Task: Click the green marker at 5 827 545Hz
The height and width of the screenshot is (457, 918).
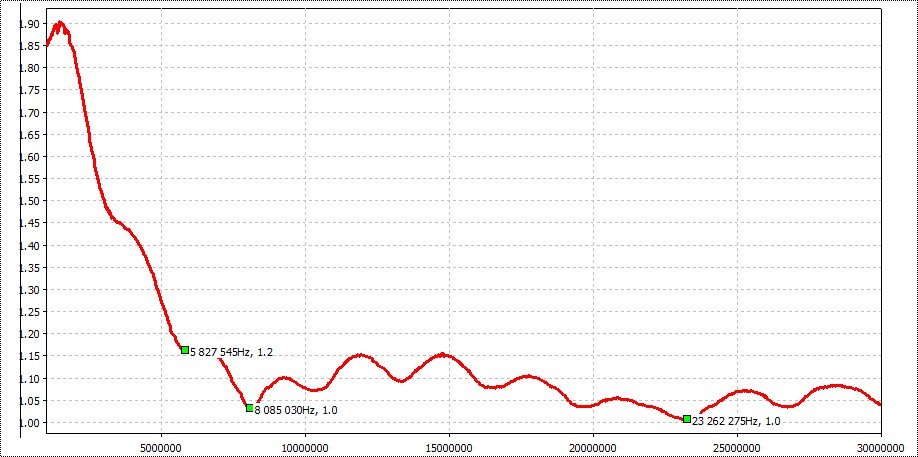Action: 185,350
